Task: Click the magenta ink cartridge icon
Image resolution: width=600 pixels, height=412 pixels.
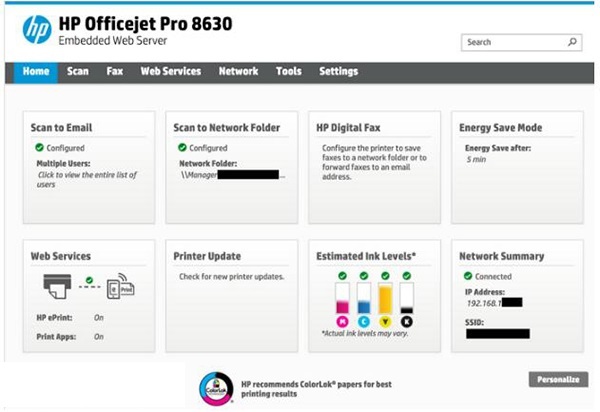Action: pos(342,322)
